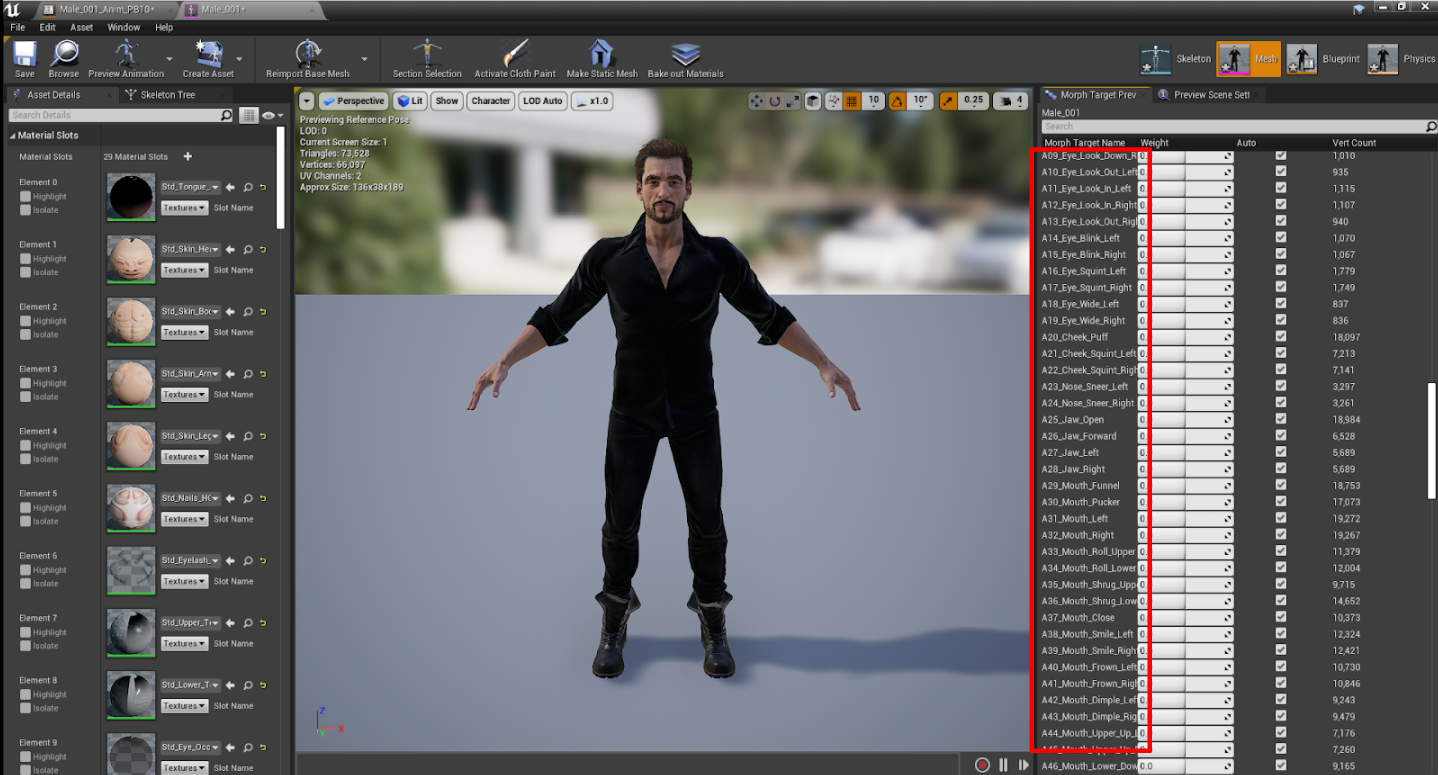Open the tutorials graduation cap icon
The width and height of the screenshot is (1438, 775).
pyautogui.click(x=1359, y=9)
